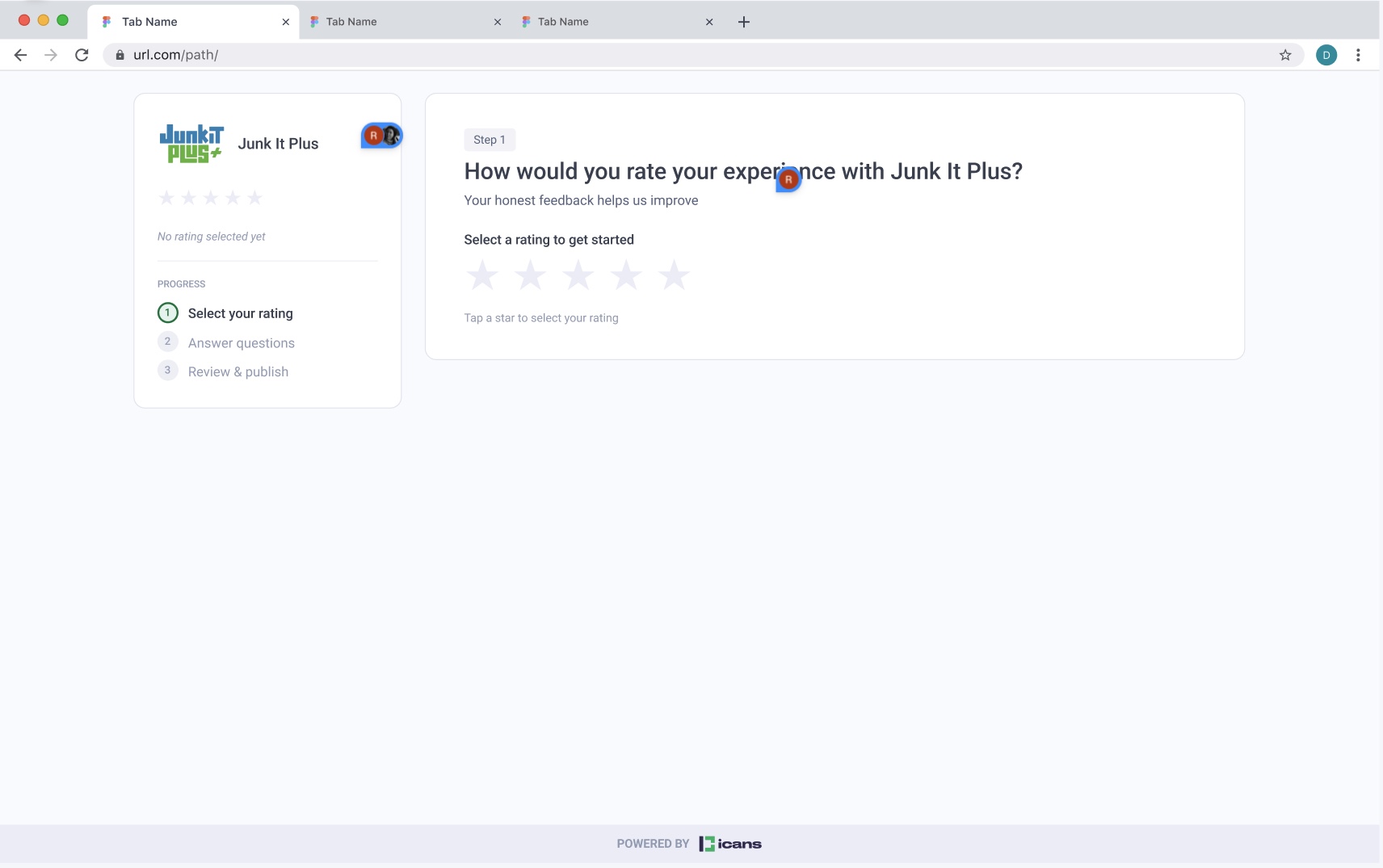Click the site lock icon
The height and width of the screenshot is (868, 1383).
120,55
